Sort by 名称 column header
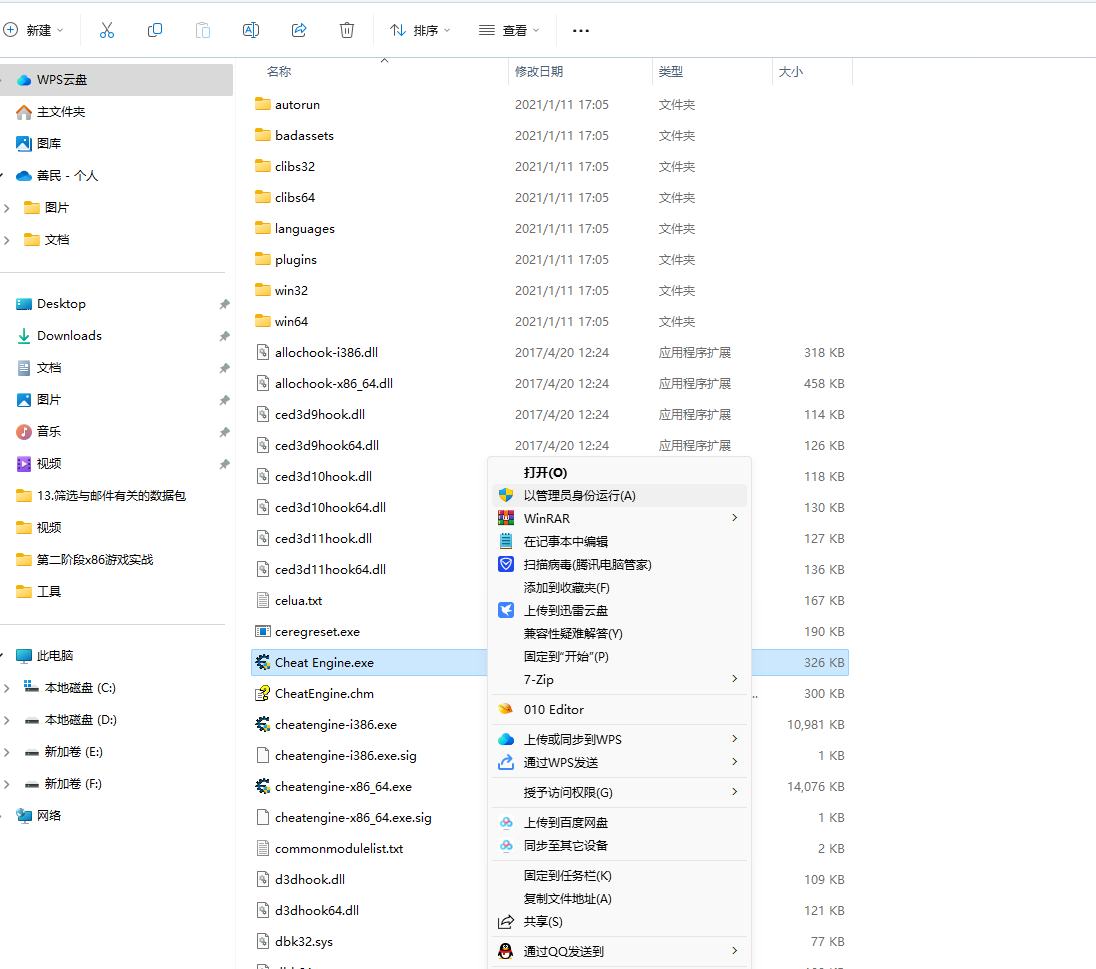 tap(279, 71)
